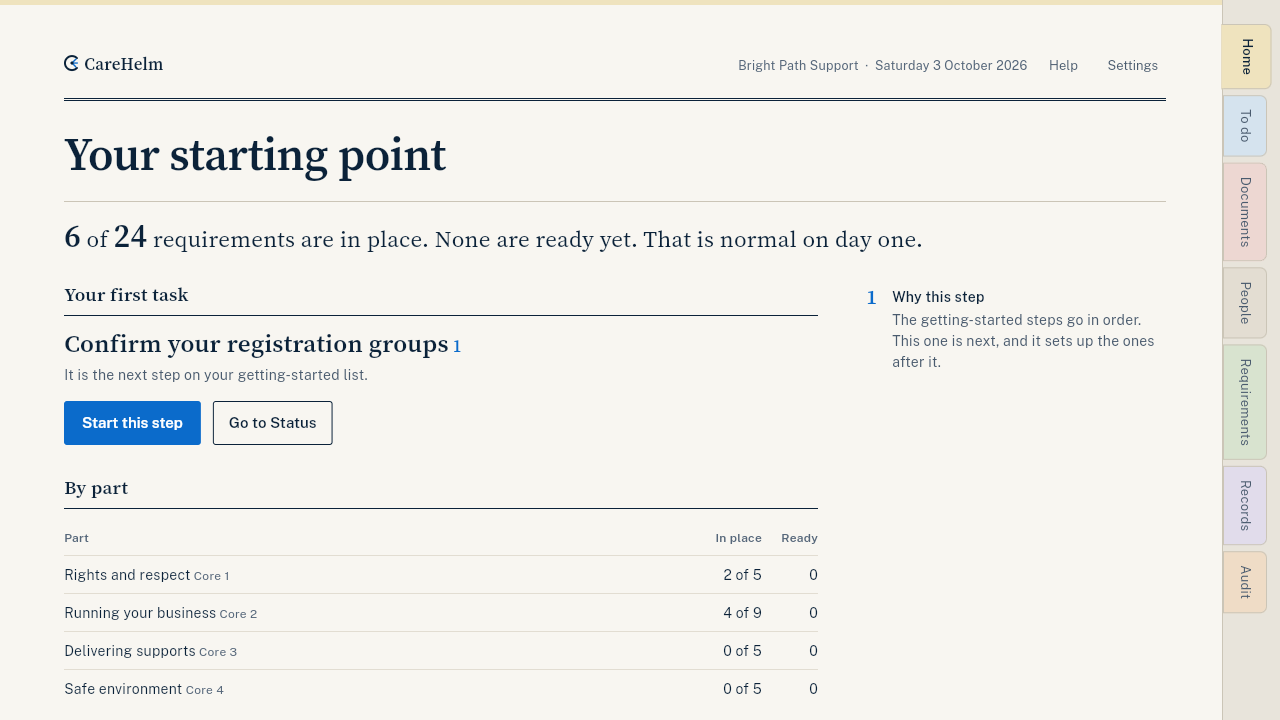The height and width of the screenshot is (720, 1280).
Task: Click the CareHelm logo icon
Action: [71, 64]
